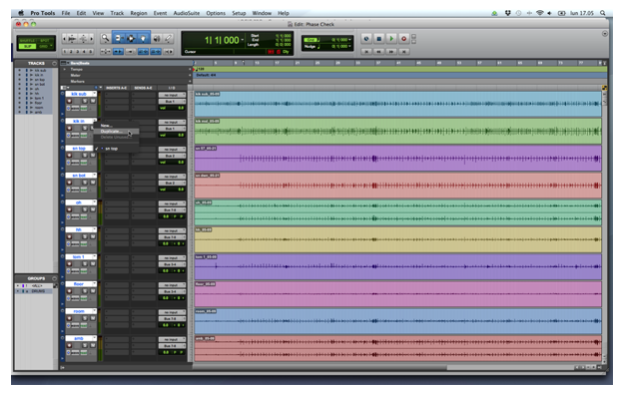Click the Apple menu icon
634x396 pixels.
coord(21,13)
